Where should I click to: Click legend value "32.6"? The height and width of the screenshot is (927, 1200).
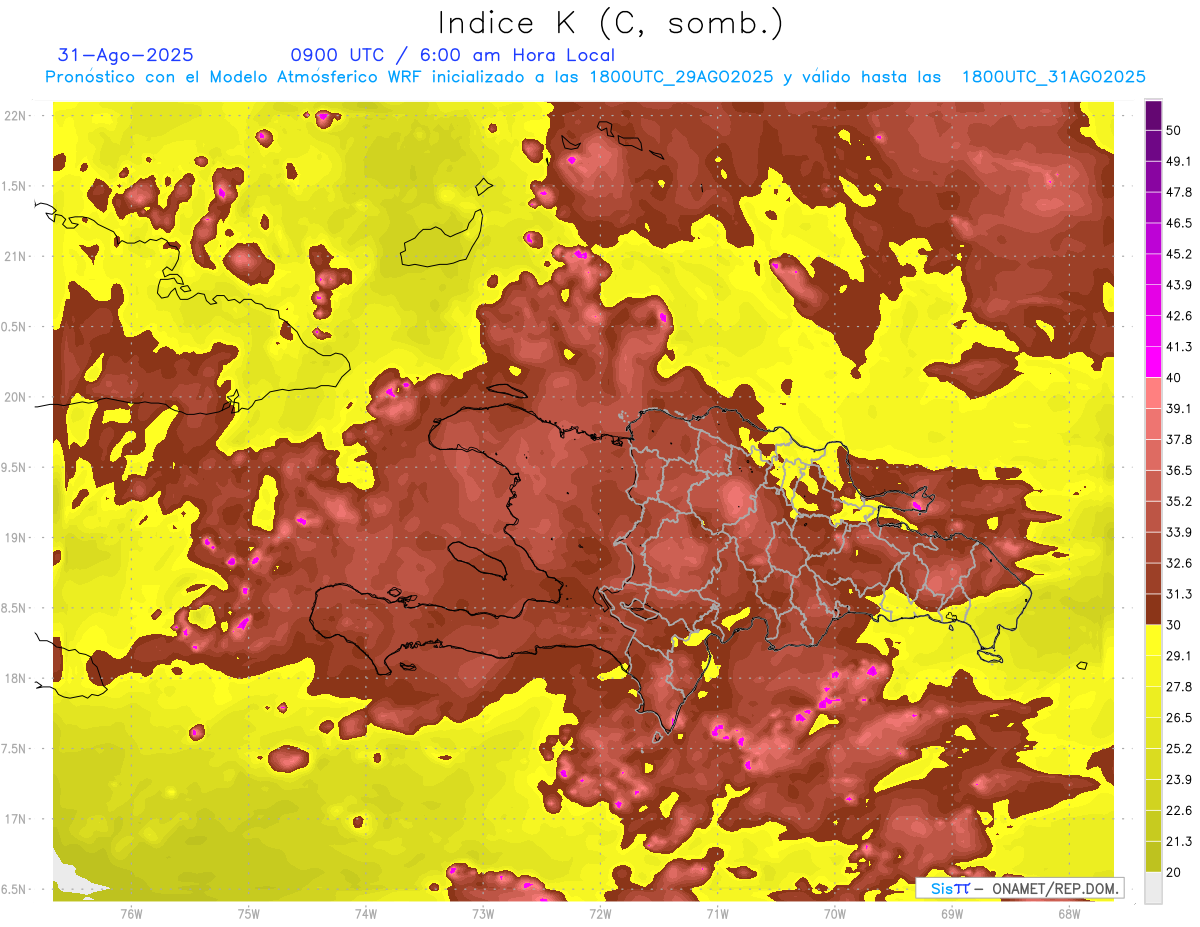(1179, 563)
